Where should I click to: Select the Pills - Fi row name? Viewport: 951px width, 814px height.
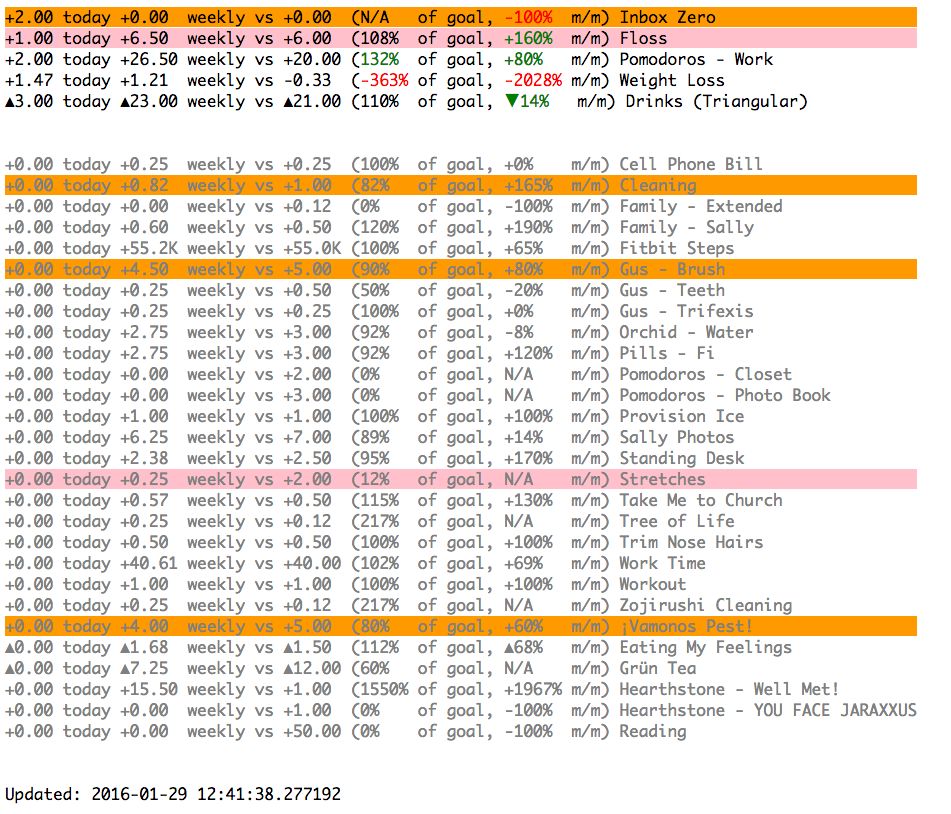(x=667, y=354)
